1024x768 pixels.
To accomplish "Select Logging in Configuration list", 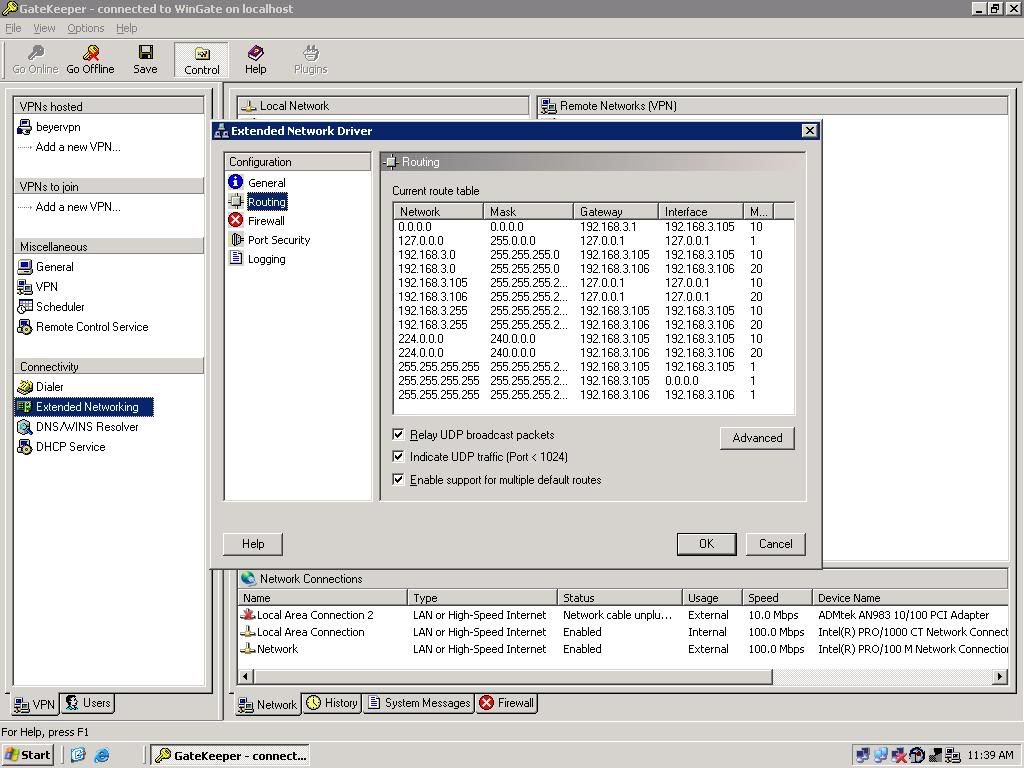I will click(x=257, y=259).
